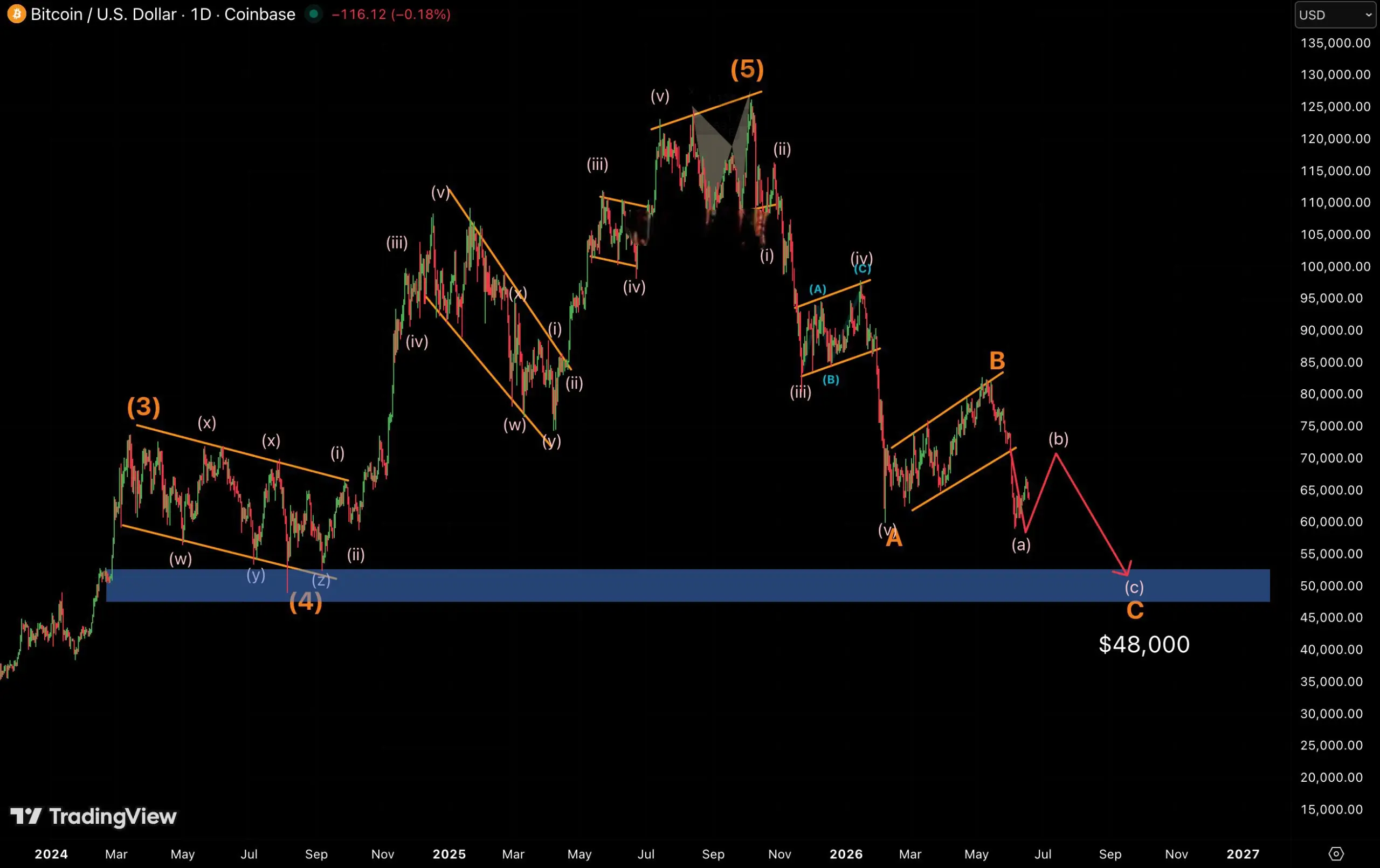Click the 2027 time axis label

pyautogui.click(x=1243, y=854)
